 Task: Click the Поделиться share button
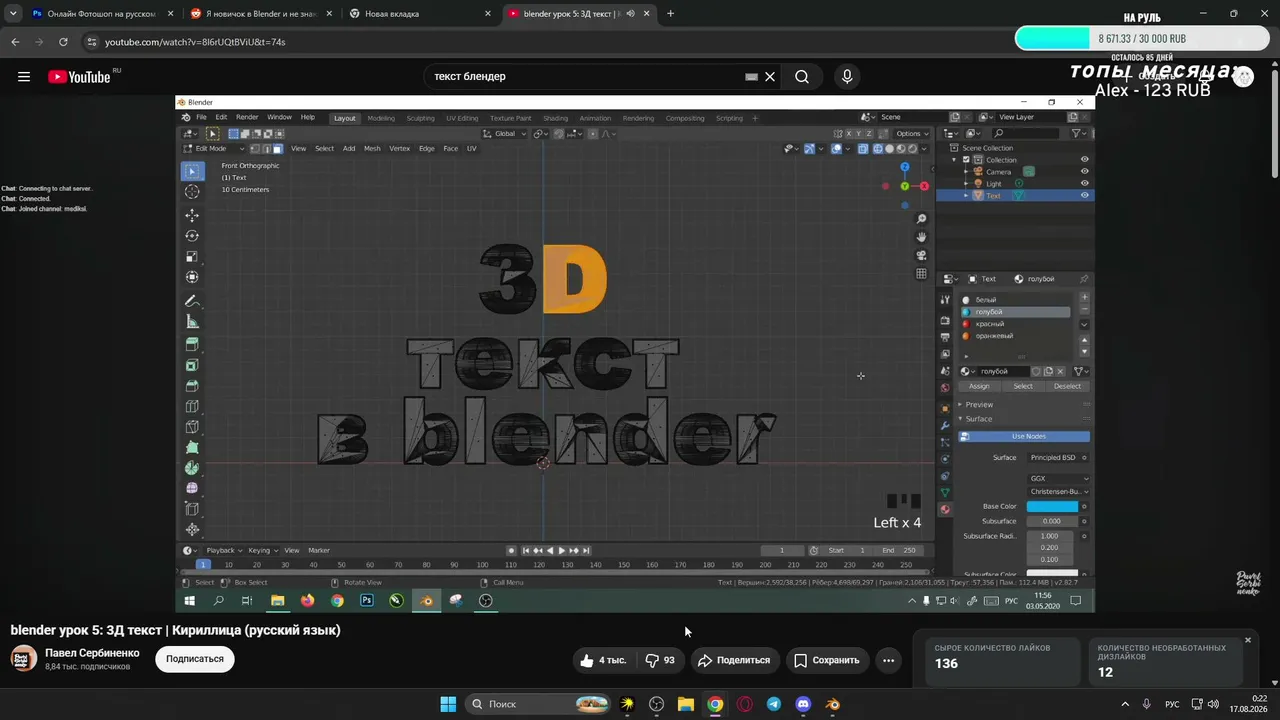tap(734, 660)
